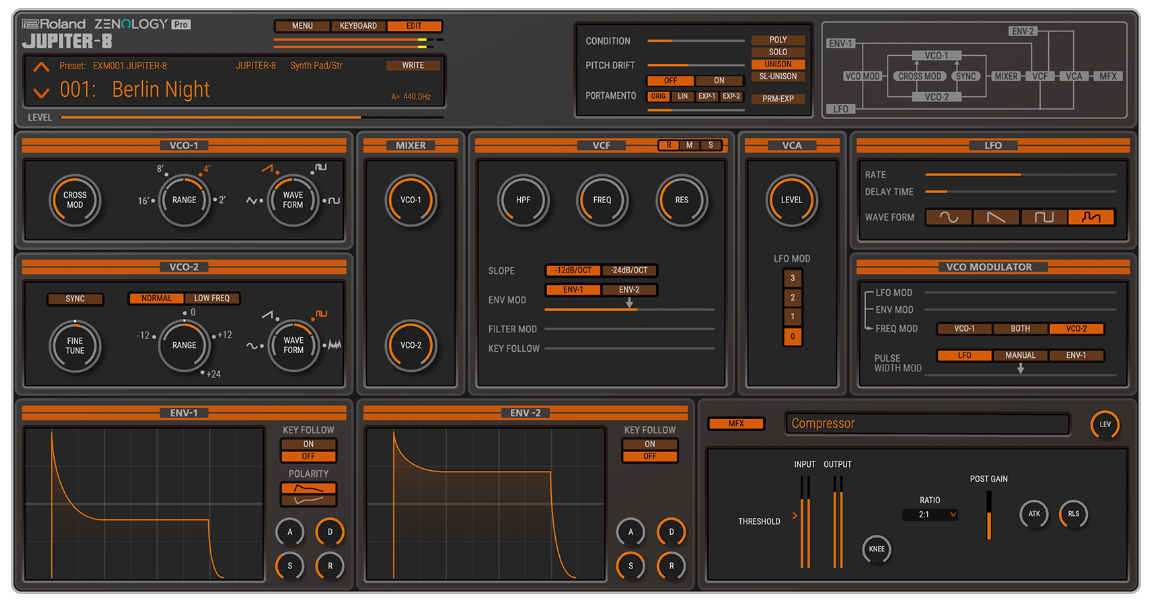This screenshot has width=1149, height=606.
Task: Select the random LFO waveform
Action: (x=1091, y=217)
